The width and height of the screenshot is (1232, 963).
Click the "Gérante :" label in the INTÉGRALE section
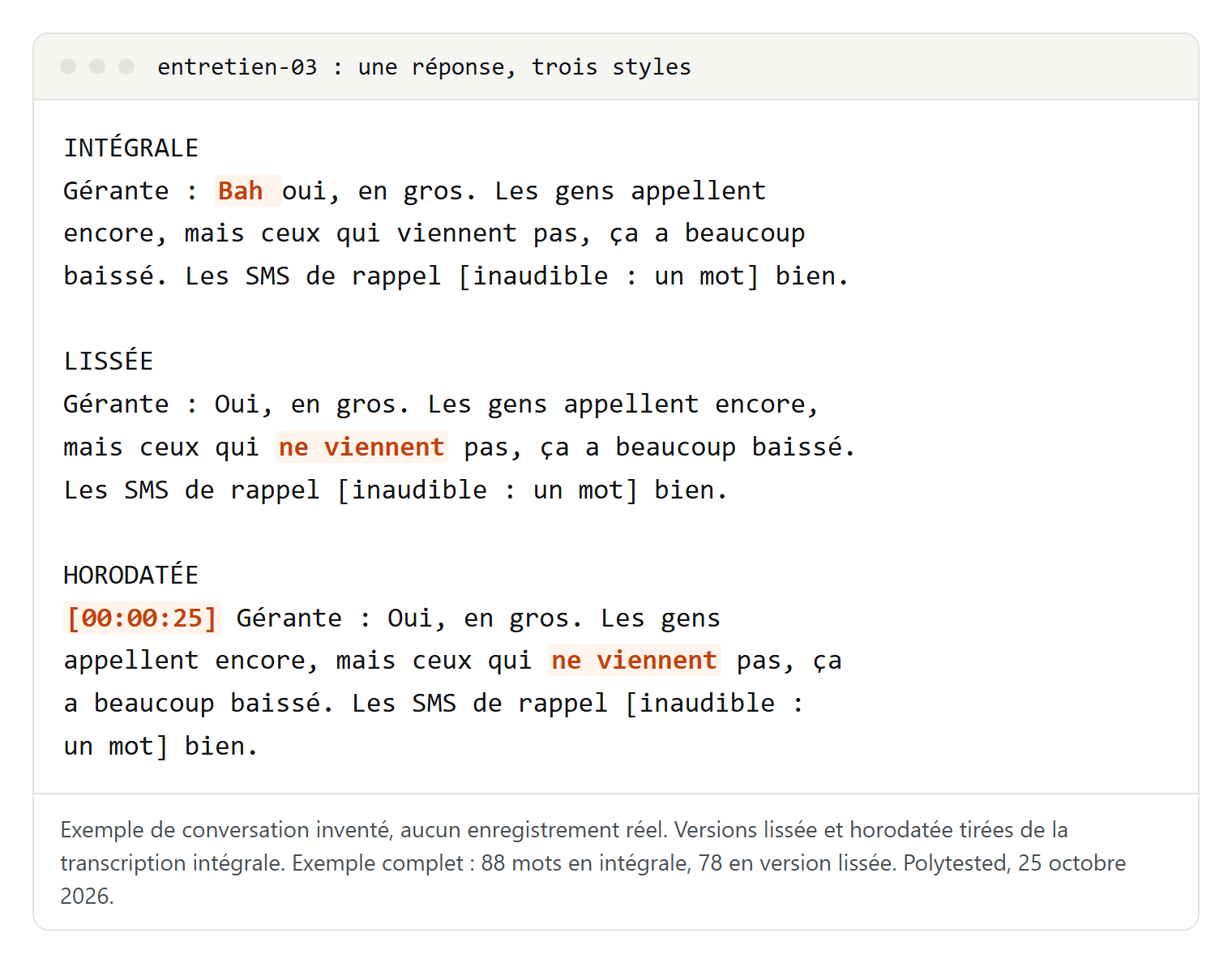[x=130, y=191]
